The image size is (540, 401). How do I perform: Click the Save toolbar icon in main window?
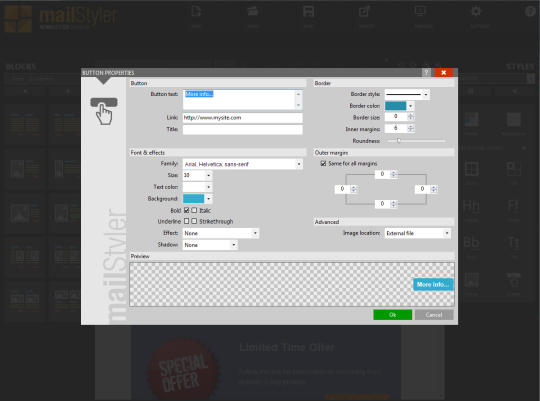tap(308, 12)
